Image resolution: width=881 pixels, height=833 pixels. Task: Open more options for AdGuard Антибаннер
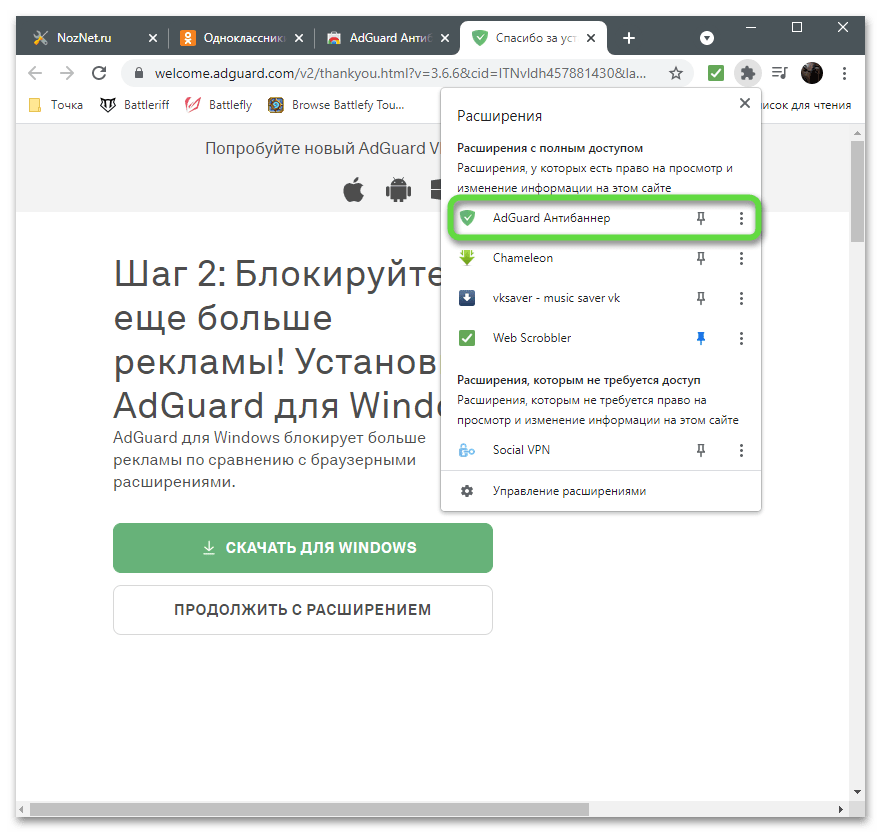click(741, 219)
